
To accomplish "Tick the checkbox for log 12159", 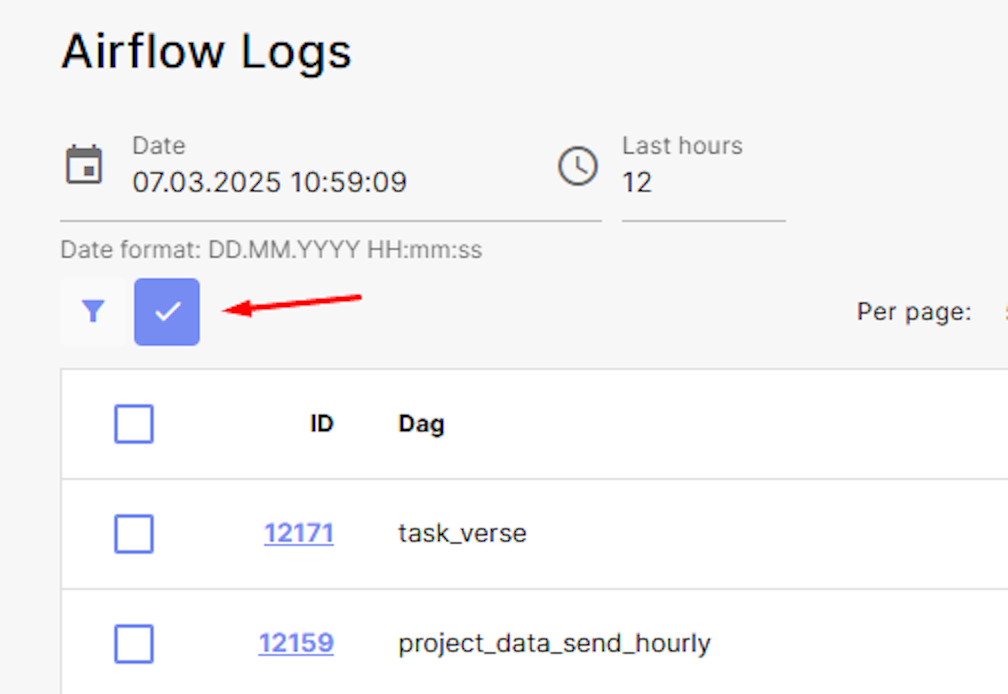I will (x=134, y=643).
